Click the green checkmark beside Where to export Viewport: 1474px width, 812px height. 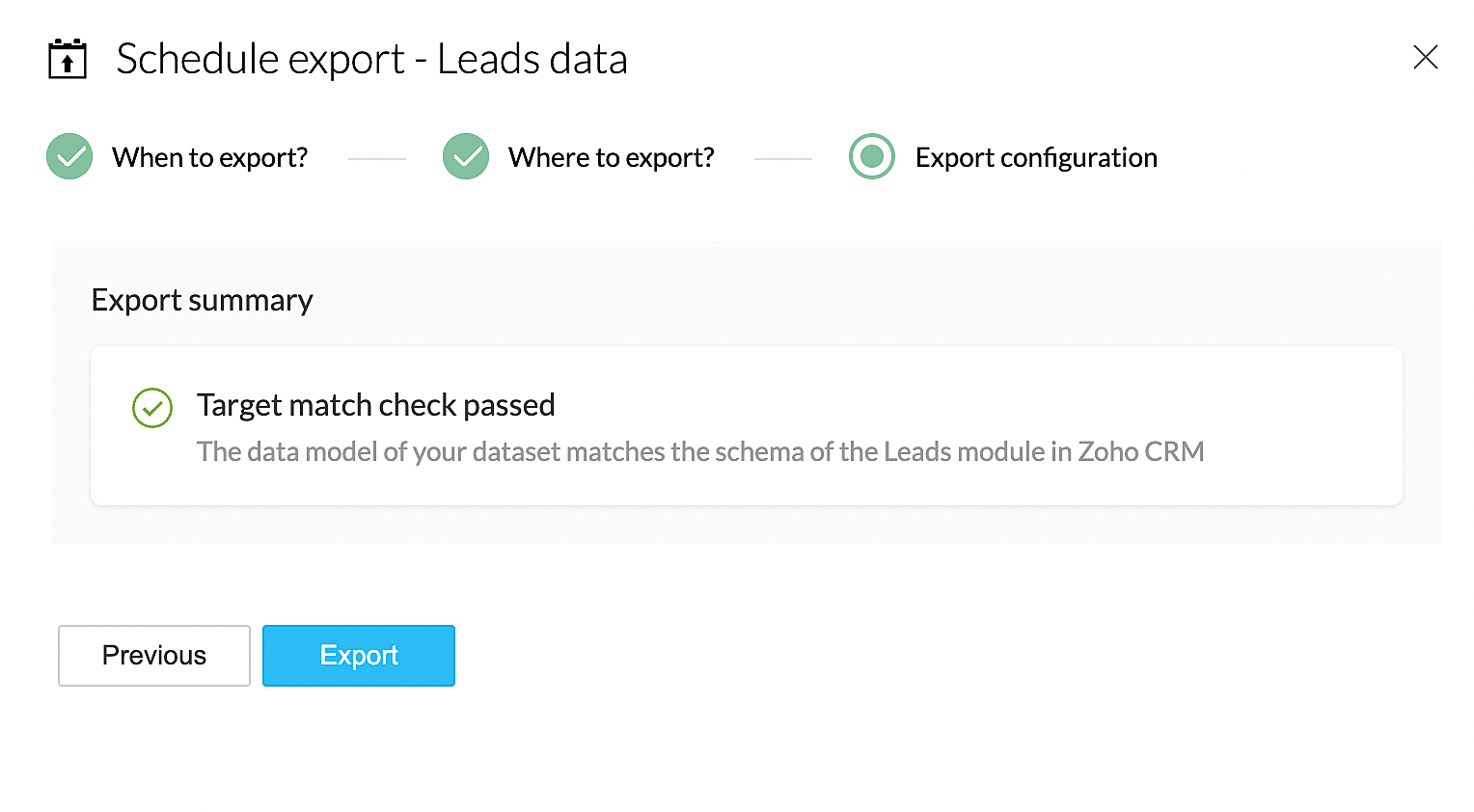click(x=466, y=156)
